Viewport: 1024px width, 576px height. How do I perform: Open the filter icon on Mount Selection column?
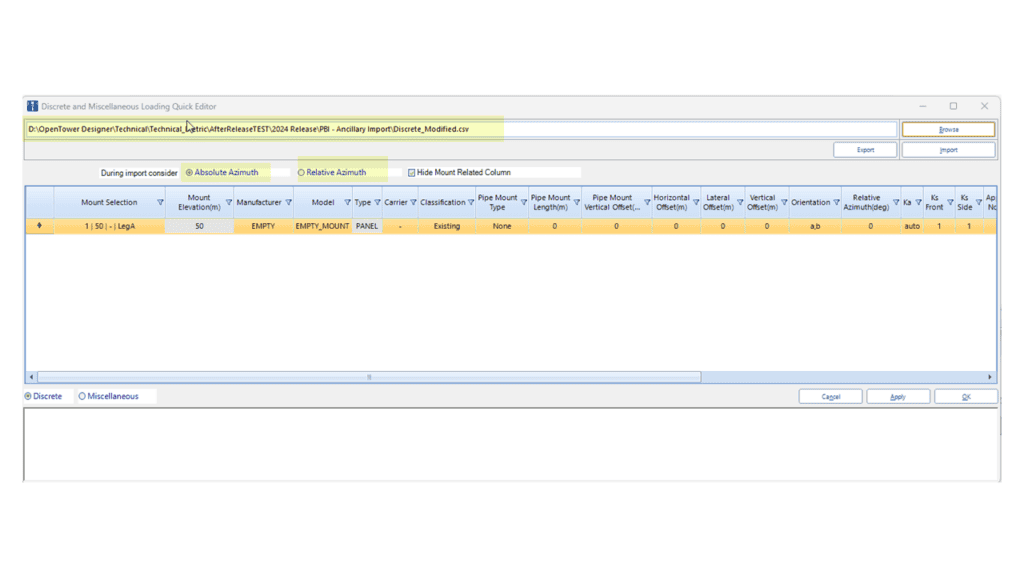click(x=161, y=201)
